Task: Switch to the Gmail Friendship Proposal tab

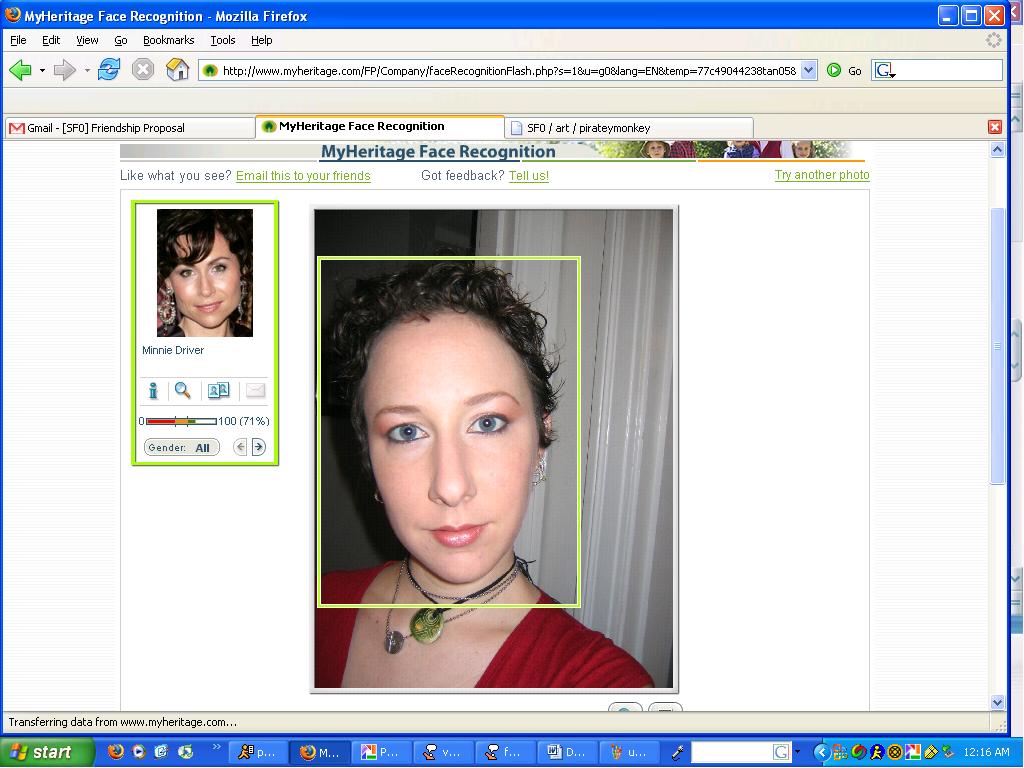Action: pos(128,128)
